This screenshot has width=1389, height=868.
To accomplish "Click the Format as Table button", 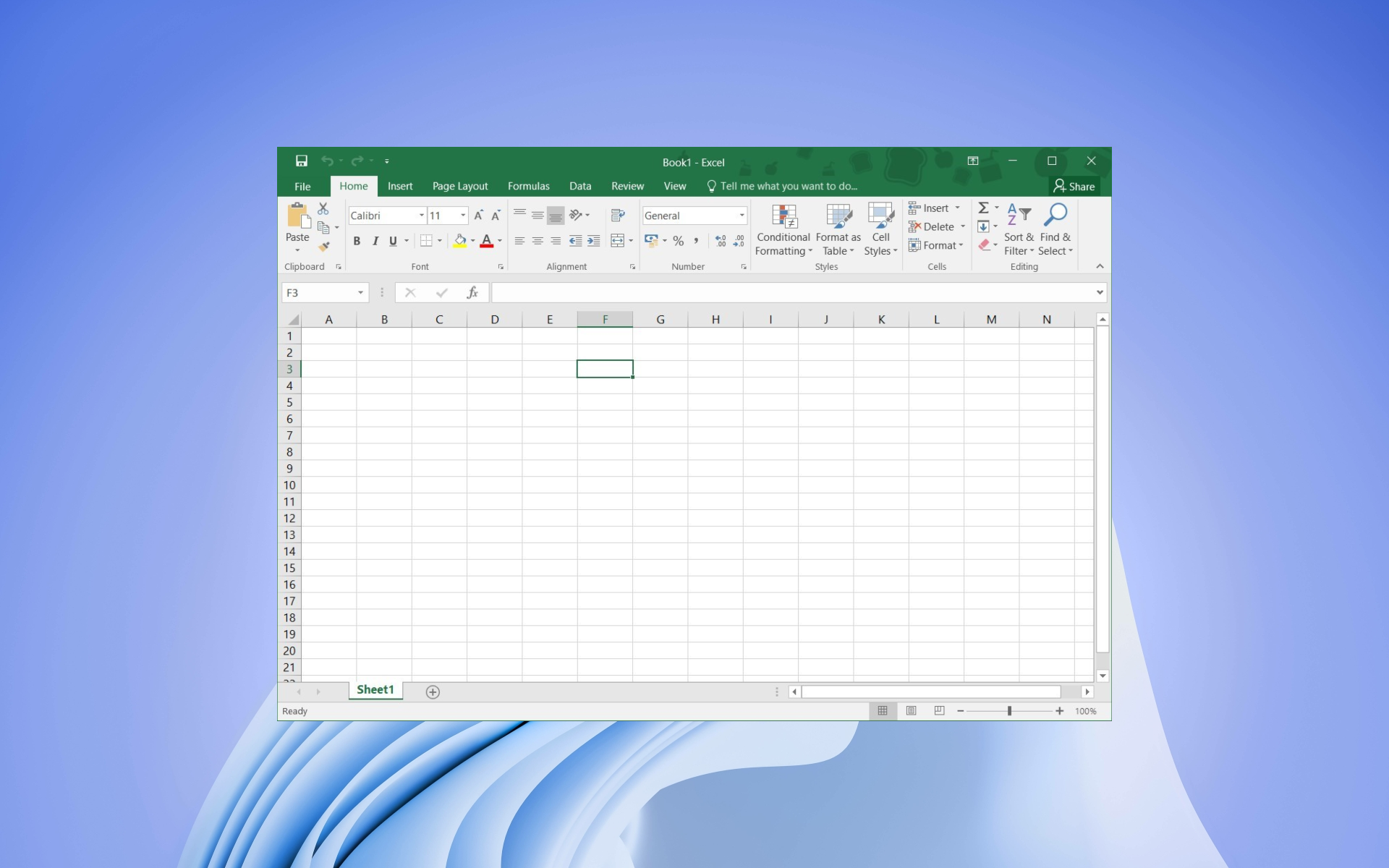I will [x=838, y=228].
